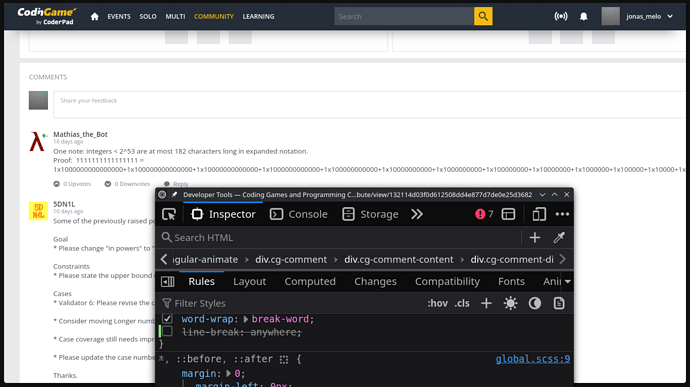Open the Layout tab

[250, 282]
